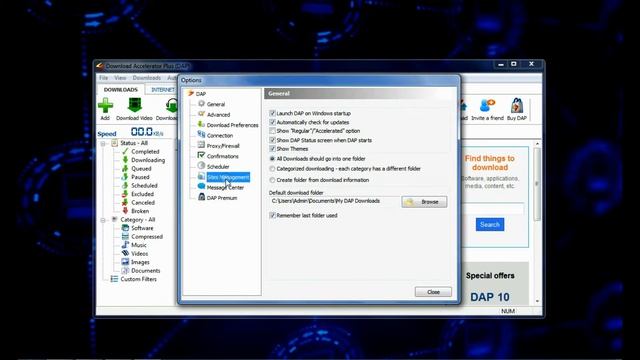Image resolution: width=640 pixels, height=360 pixels.
Task: Select Documents category in sidebar
Action: pyautogui.click(x=145, y=271)
